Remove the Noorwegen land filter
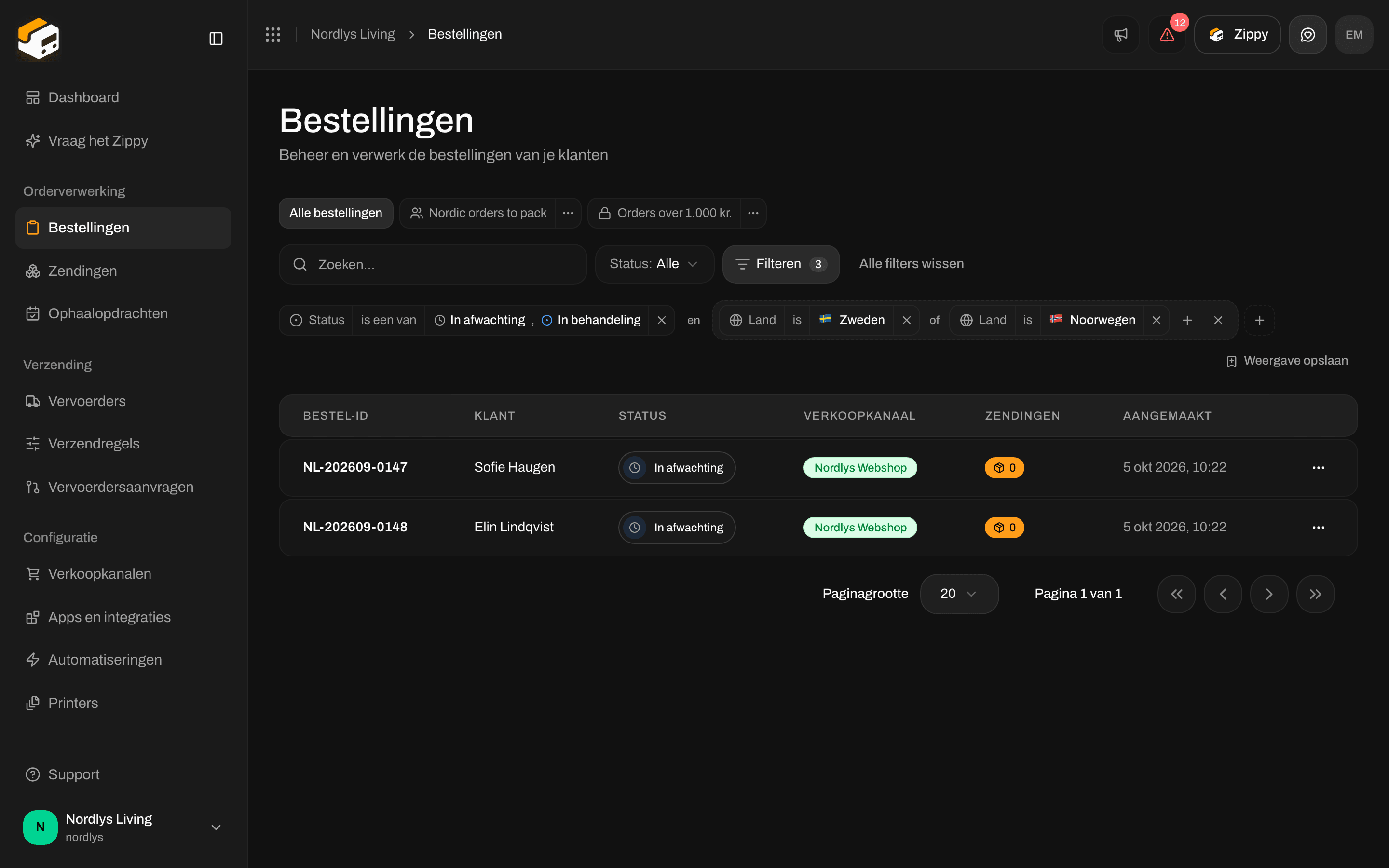This screenshot has height=868, width=1389. click(x=1157, y=320)
